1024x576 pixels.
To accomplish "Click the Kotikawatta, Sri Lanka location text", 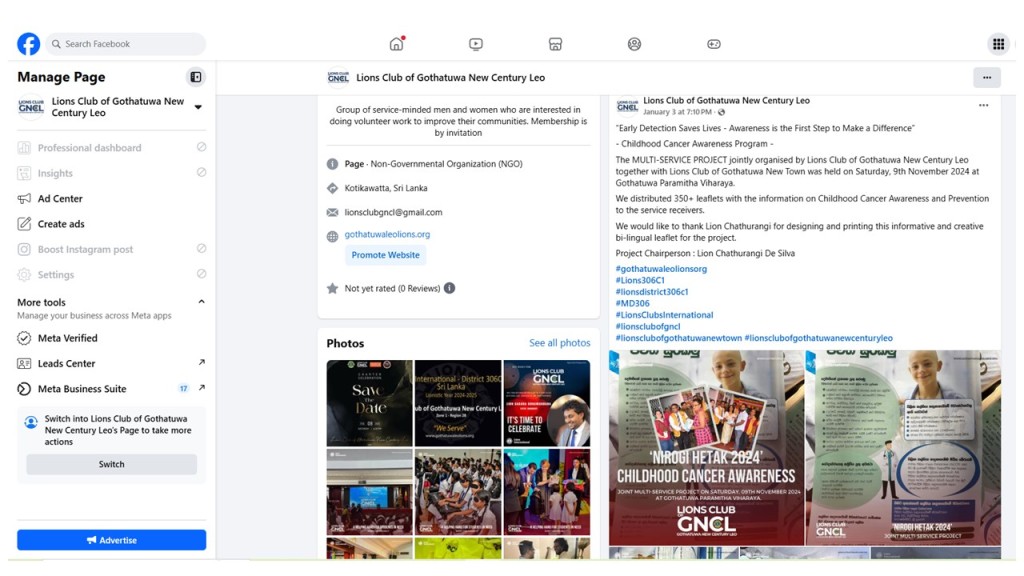I will (x=386, y=188).
